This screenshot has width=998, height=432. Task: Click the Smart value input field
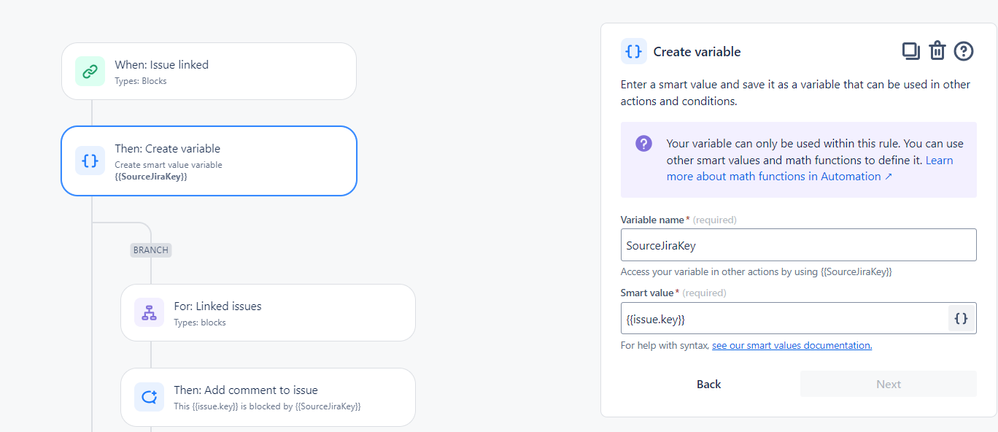[x=784, y=319]
